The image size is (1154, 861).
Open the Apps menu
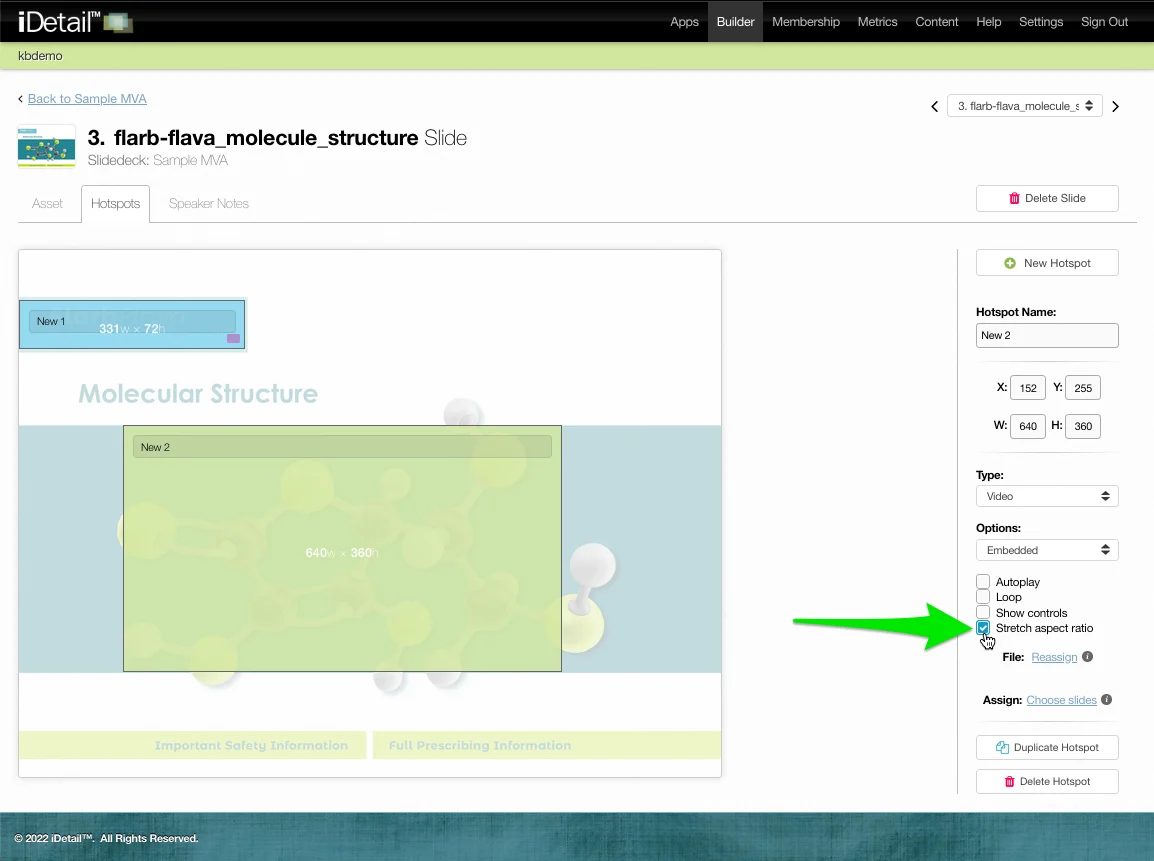point(684,21)
